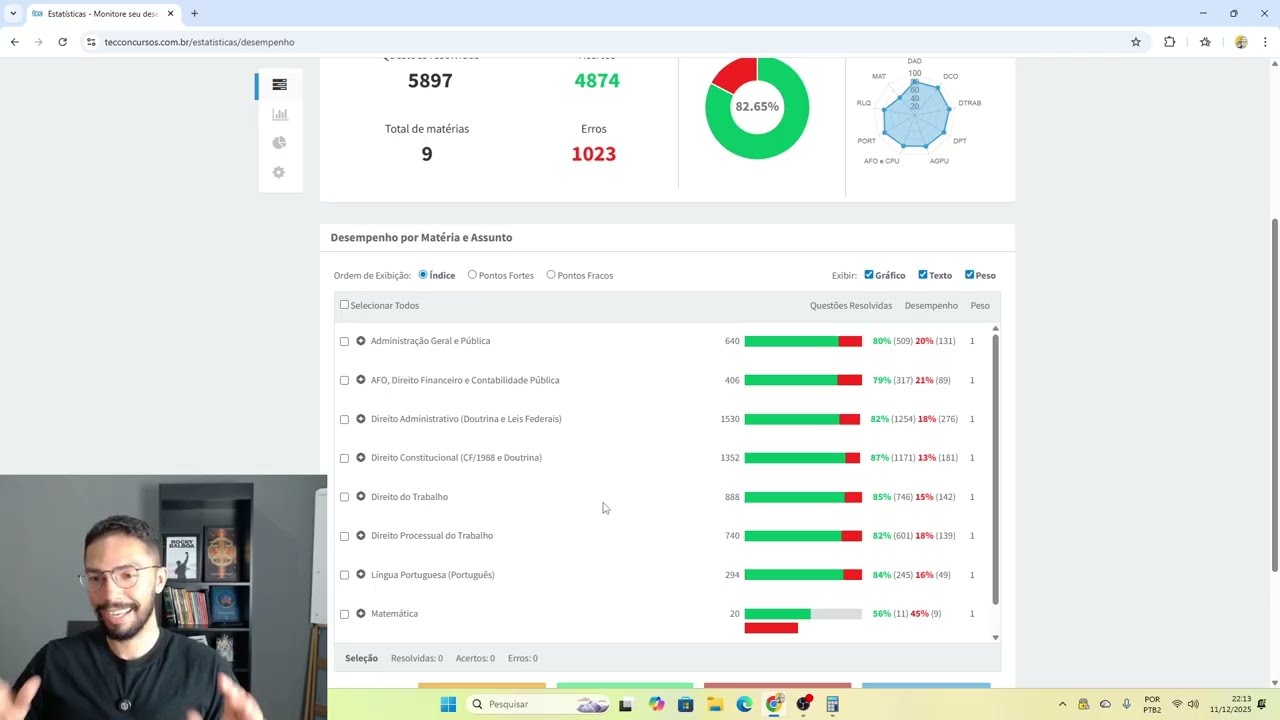The height and width of the screenshot is (720, 1280).
Task: Open the settings gear sidebar icon
Action: (279, 172)
